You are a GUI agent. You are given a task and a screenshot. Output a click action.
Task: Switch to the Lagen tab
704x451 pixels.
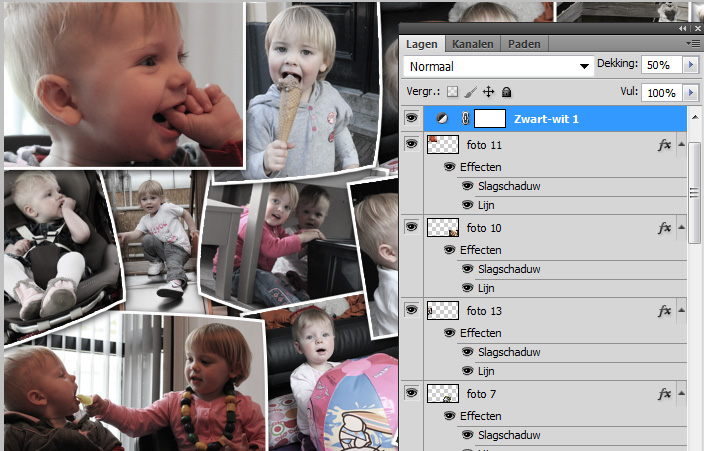coord(422,44)
